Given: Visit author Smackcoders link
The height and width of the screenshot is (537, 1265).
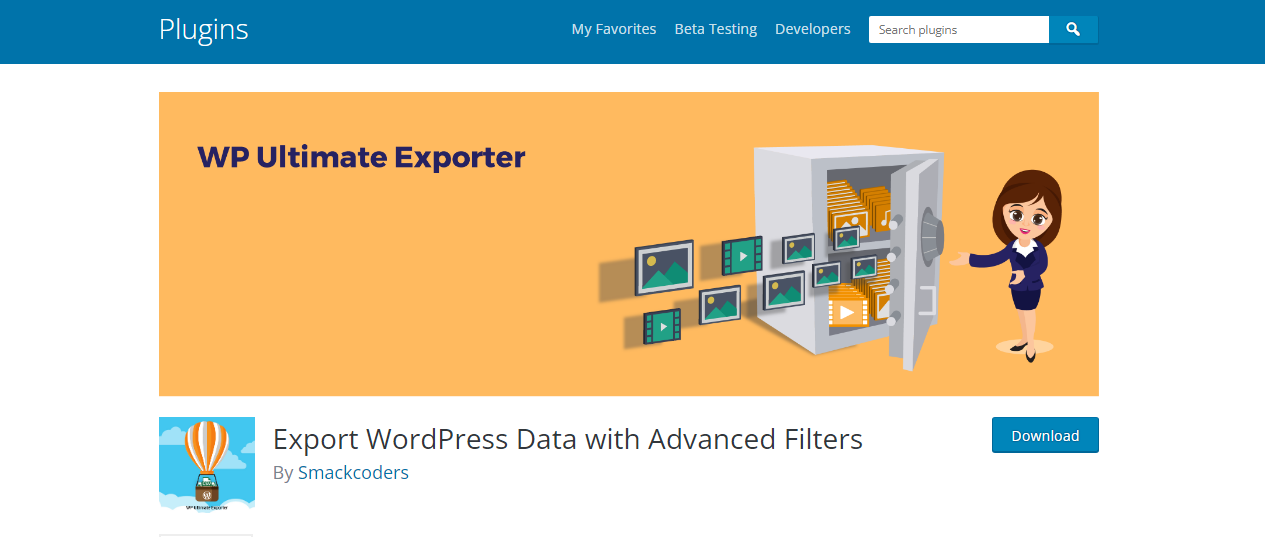Looking at the screenshot, I should pos(353,473).
